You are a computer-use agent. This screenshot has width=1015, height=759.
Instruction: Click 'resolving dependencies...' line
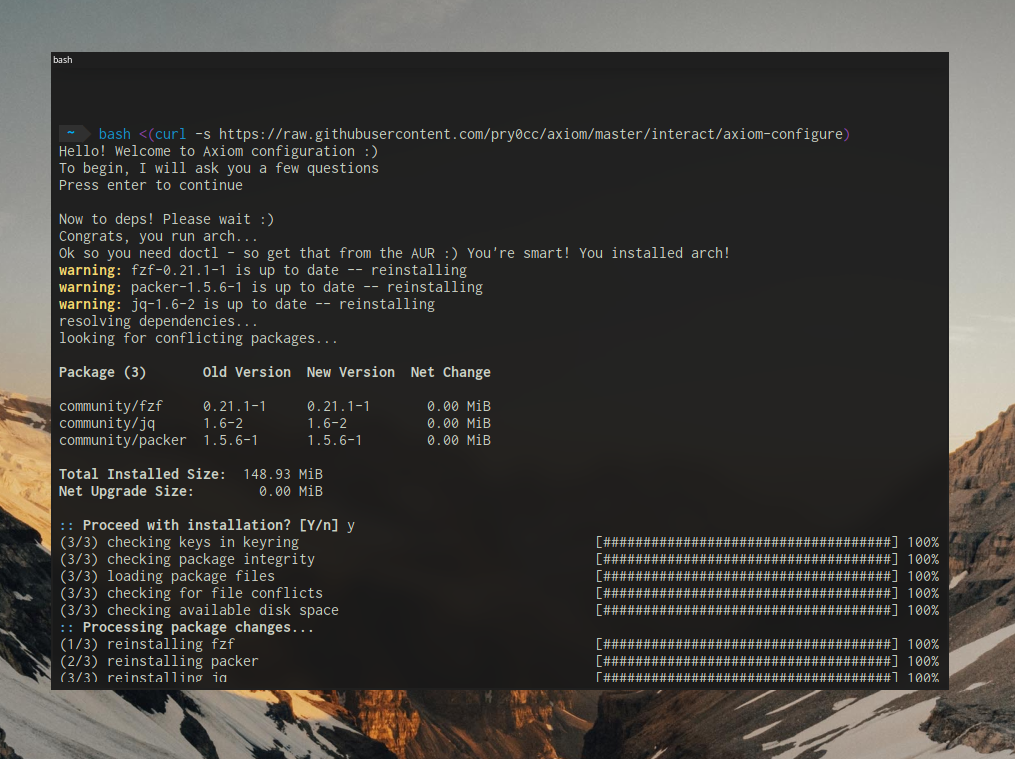coord(158,321)
